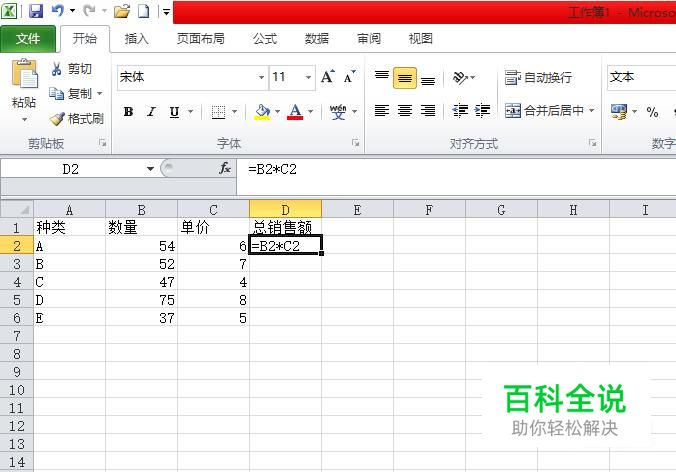Click the cell borders icon
The height and width of the screenshot is (472, 676).
(x=218, y=112)
